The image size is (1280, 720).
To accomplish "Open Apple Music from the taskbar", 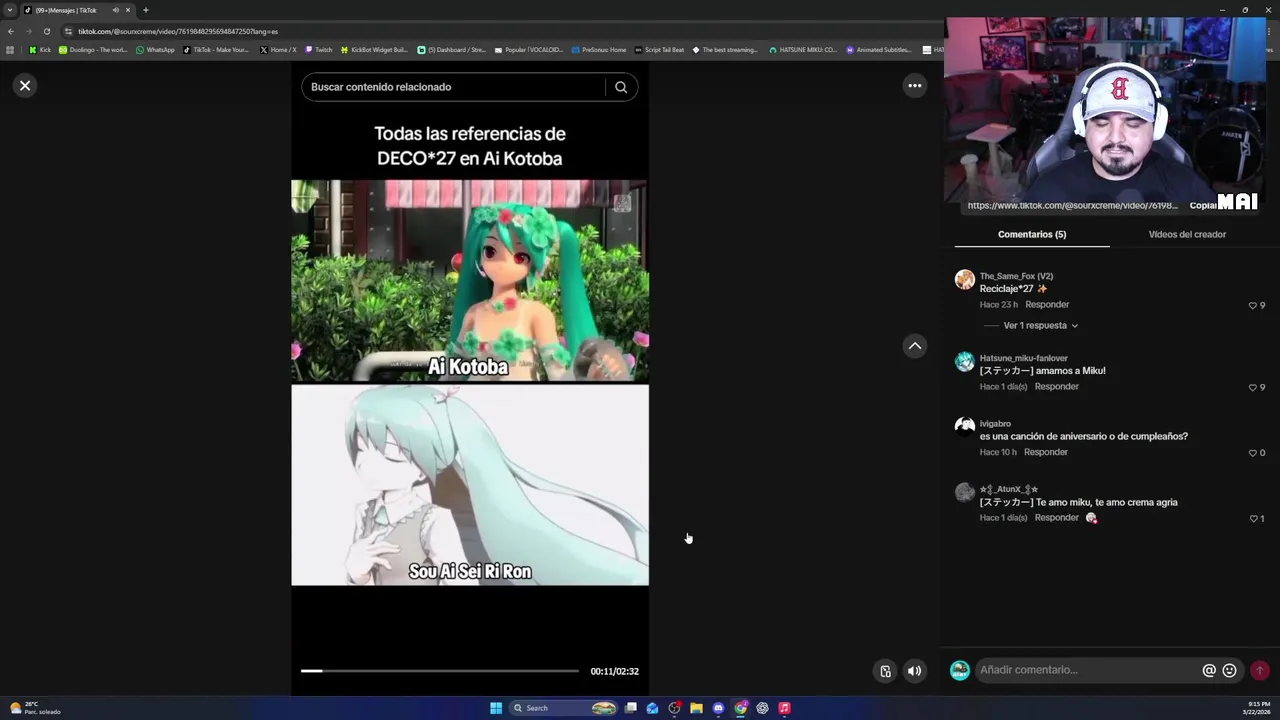I will point(784,708).
